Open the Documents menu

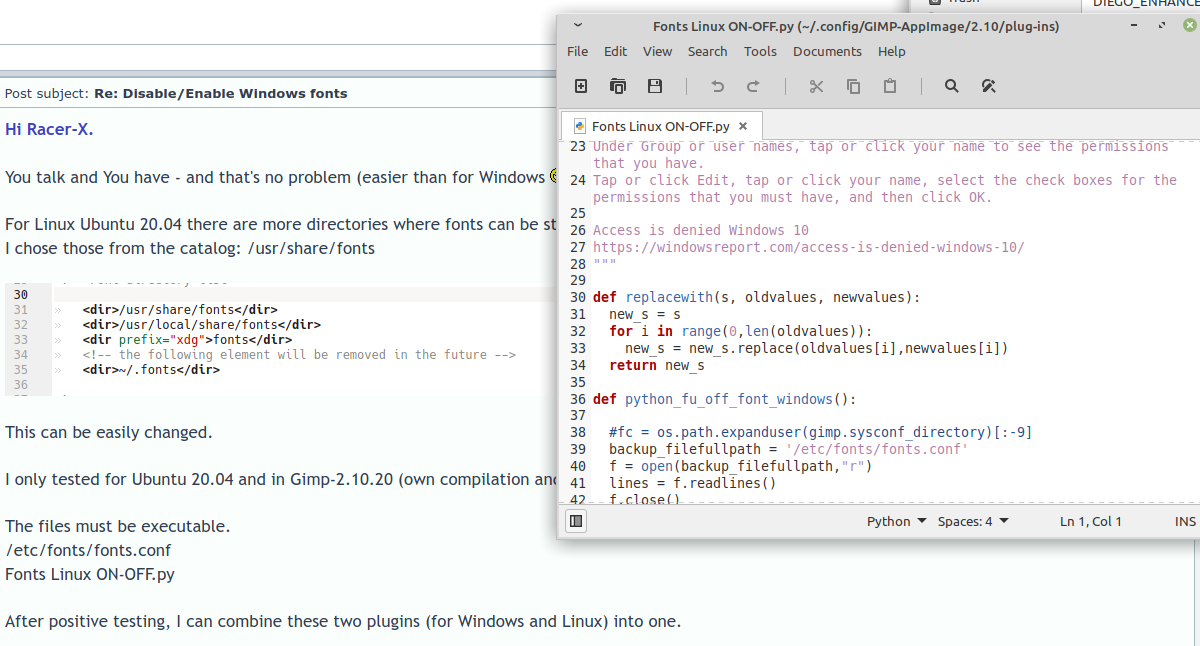(827, 51)
